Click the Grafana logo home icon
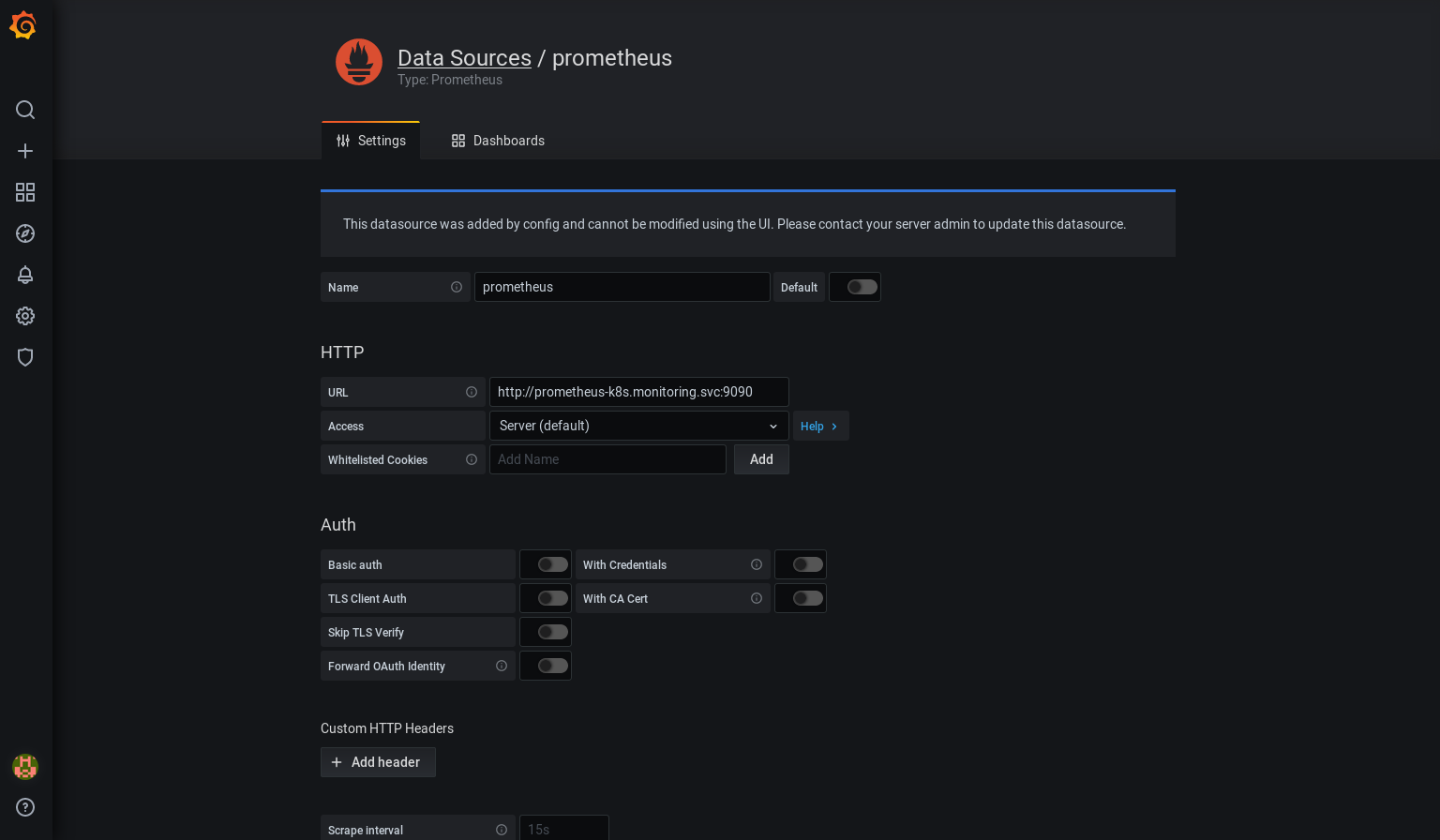Image resolution: width=1440 pixels, height=840 pixels. [22, 25]
